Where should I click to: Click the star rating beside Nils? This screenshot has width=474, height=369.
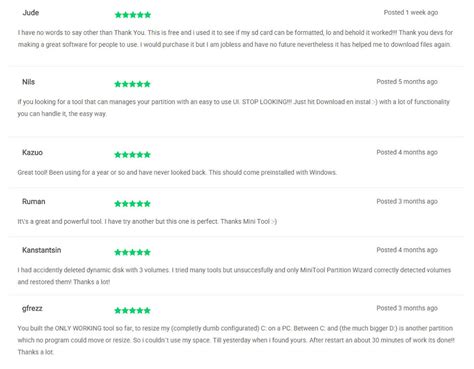tap(132, 84)
